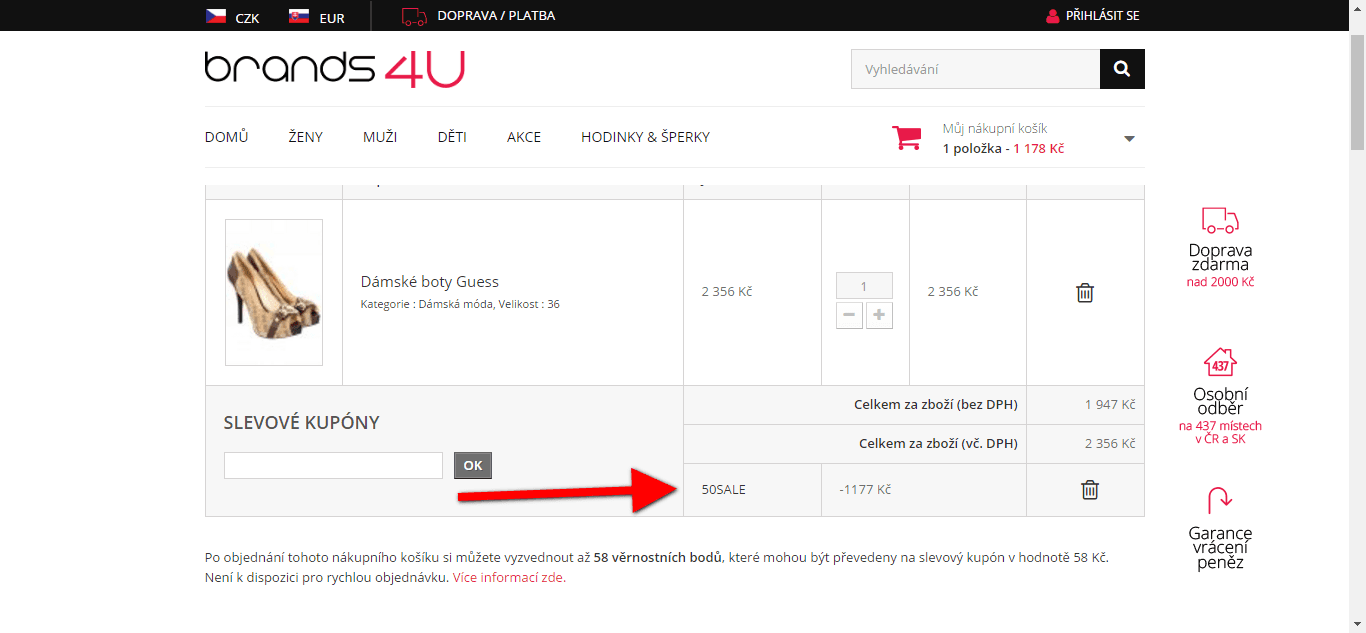Switch currency to CZK via Czech flag
Screen dimensions: 1366x633
pos(215,16)
